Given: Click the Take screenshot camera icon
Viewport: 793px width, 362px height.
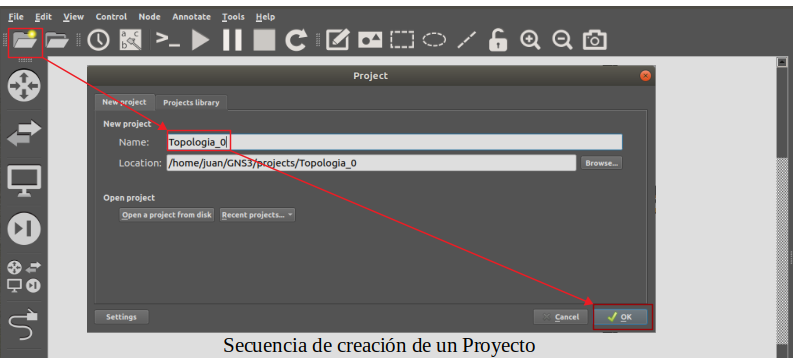Looking at the screenshot, I should (595, 40).
